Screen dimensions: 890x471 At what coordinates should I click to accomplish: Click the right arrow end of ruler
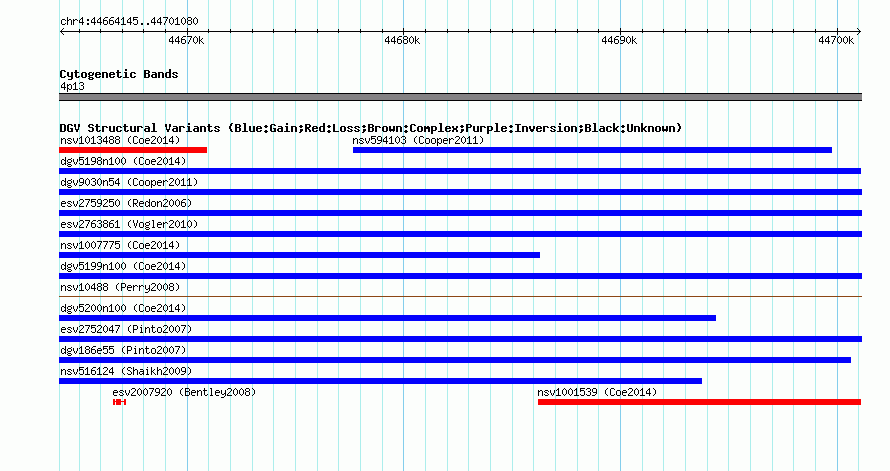point(859,32)
